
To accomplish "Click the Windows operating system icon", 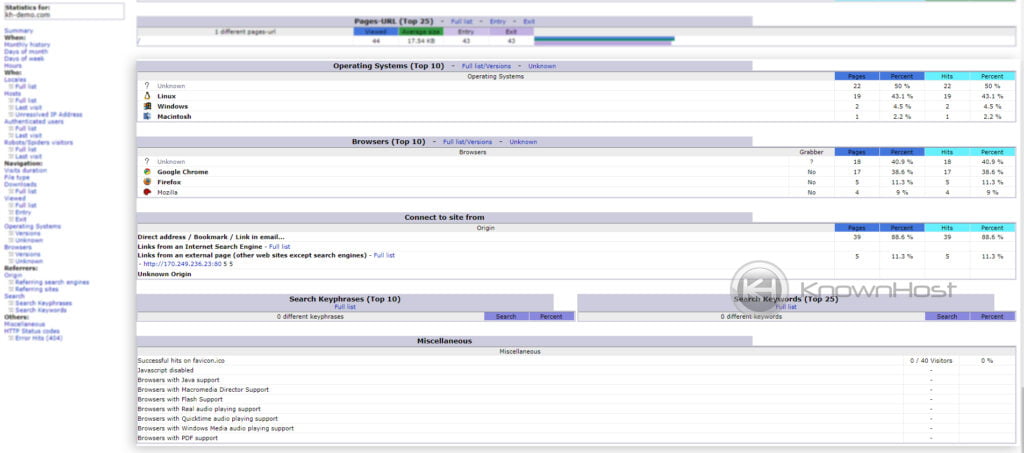I will coord(147,106).
